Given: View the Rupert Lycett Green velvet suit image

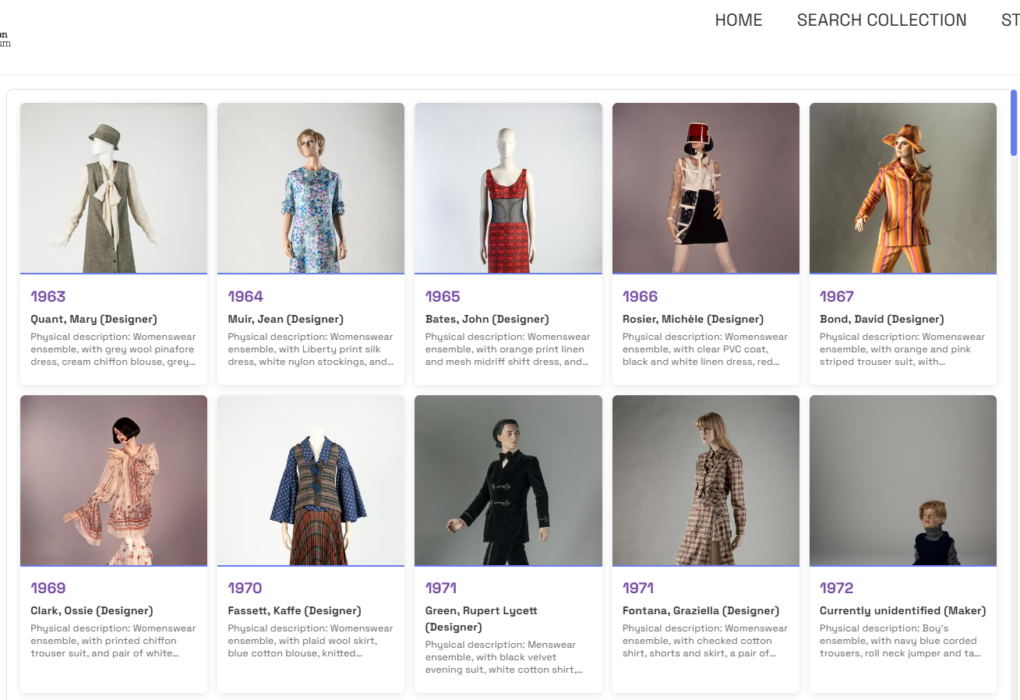Looking at the screenshot, I should click(508, 480).
